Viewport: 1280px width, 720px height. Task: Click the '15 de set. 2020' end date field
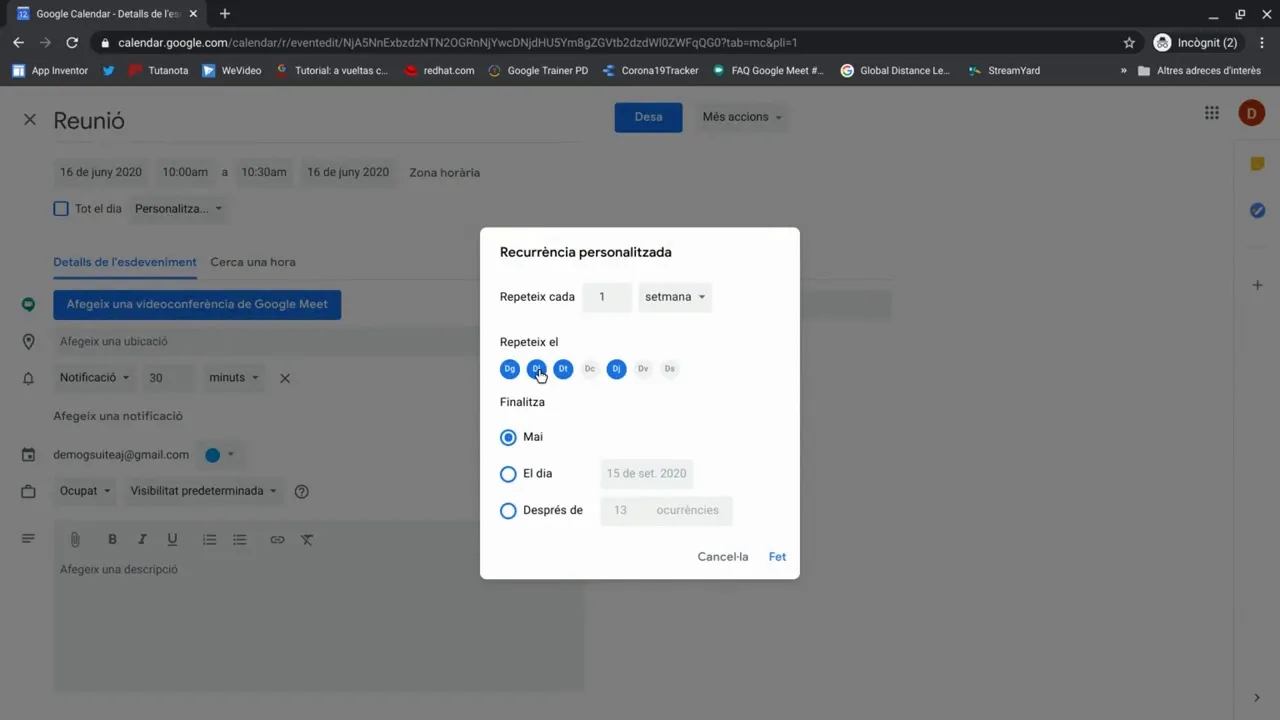(646, 474)
